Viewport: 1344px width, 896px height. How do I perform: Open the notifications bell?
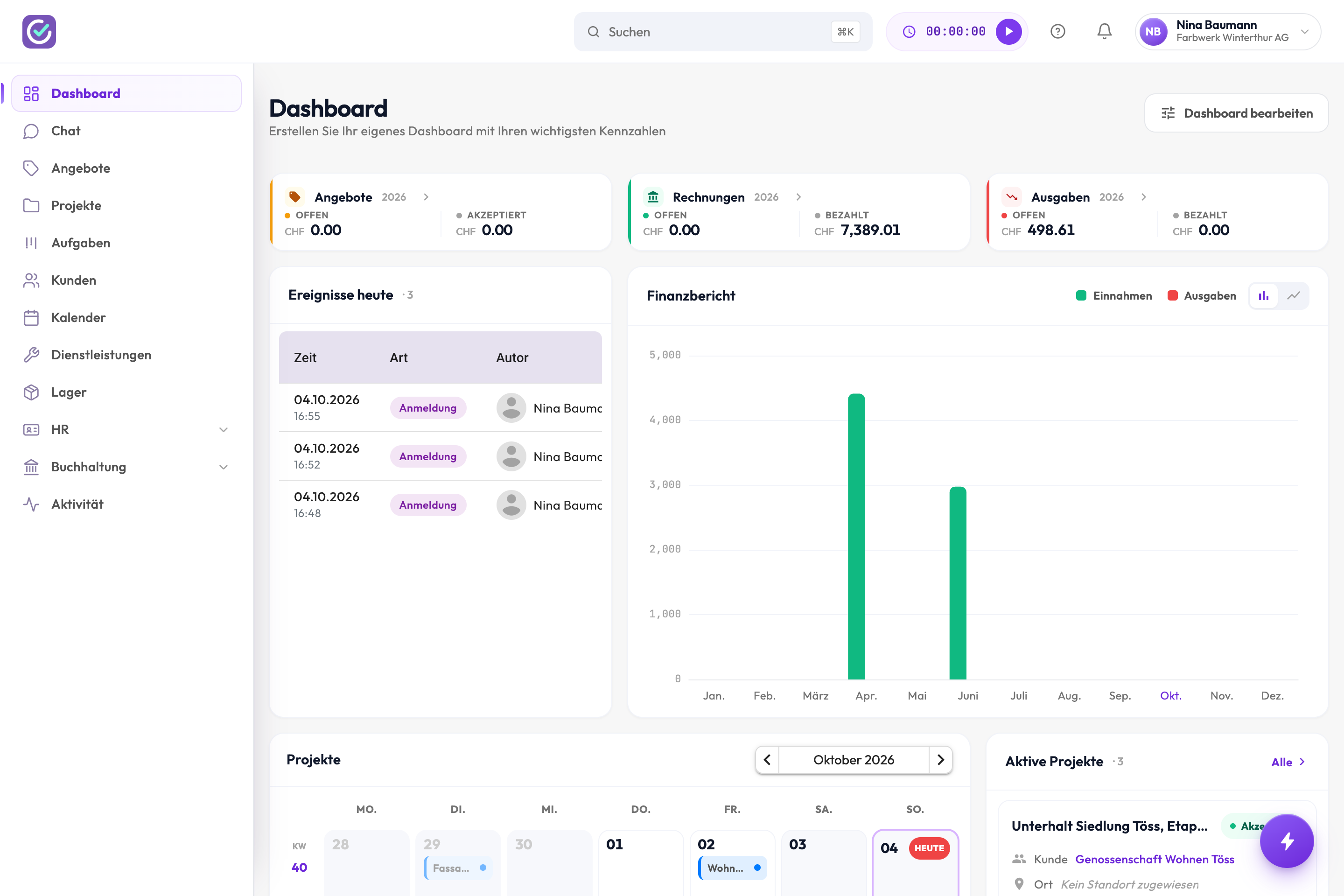coord(1105,31)
